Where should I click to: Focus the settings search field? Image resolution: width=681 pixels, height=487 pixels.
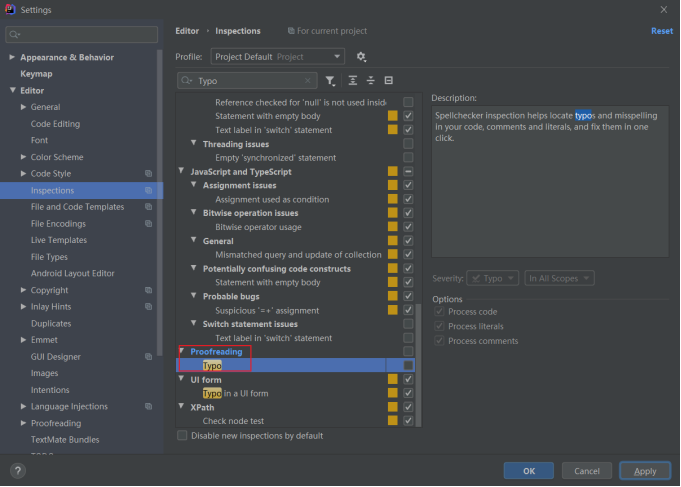click(x=82, y=34)
